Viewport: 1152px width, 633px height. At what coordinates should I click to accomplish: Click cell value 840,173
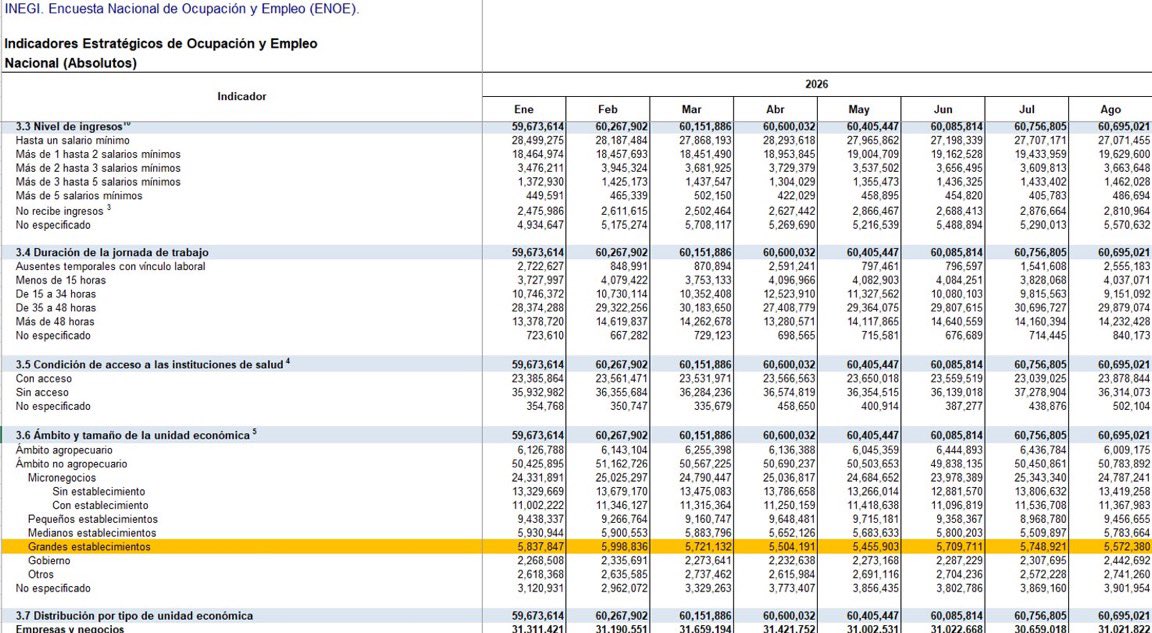coord(1130,336)
